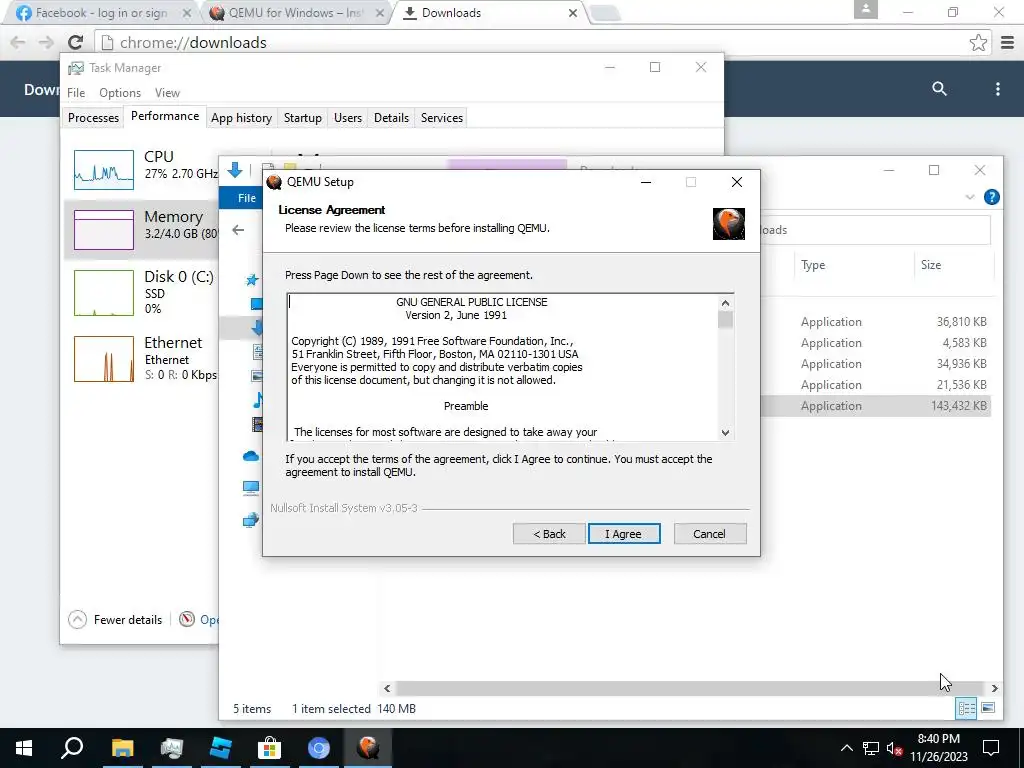Click the license text scrollbar down arrow
The height and width of the screenshot is (768, 1024).
[726, 432]
